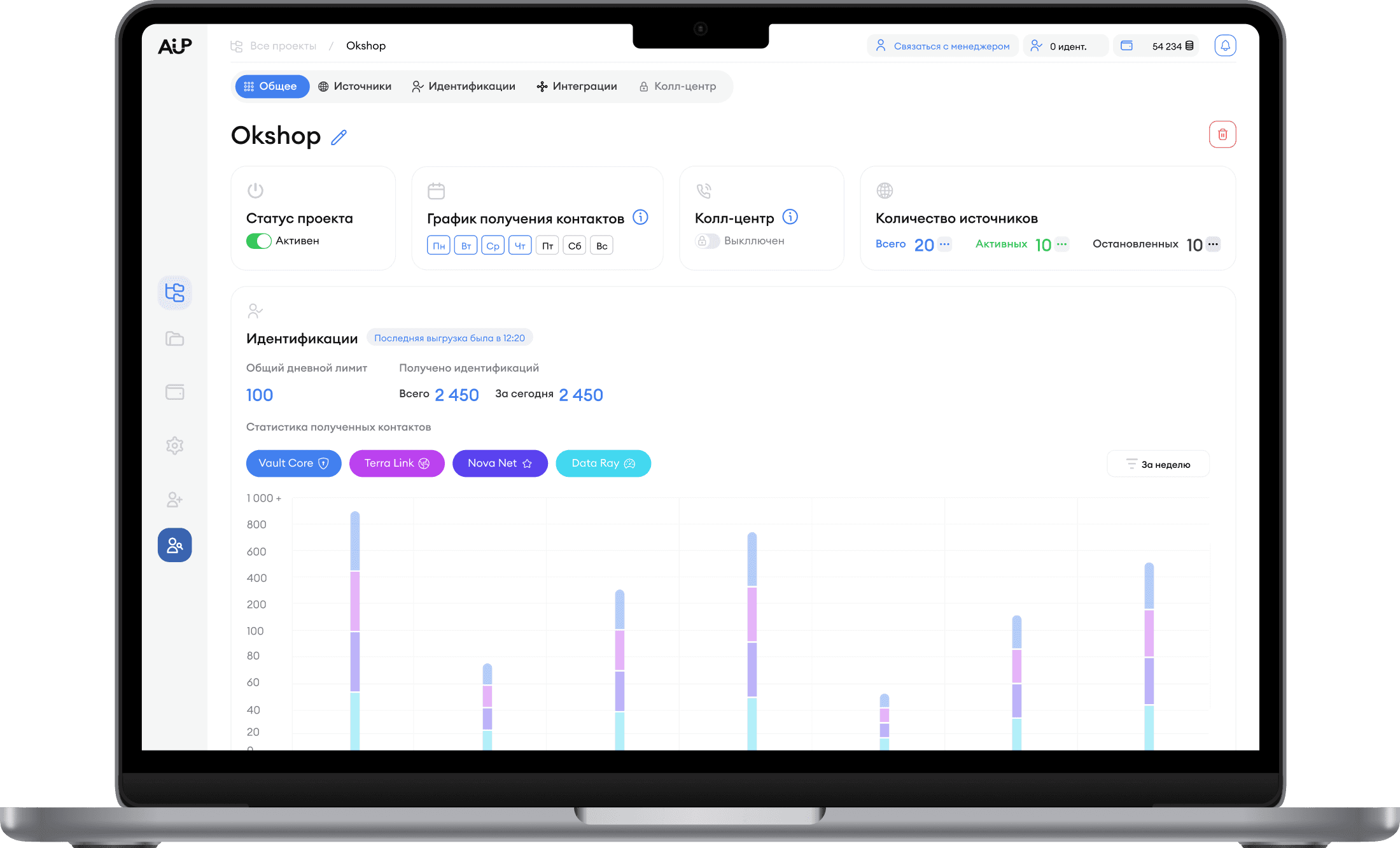Open settings gear in left sidebar

pos(175,446)
